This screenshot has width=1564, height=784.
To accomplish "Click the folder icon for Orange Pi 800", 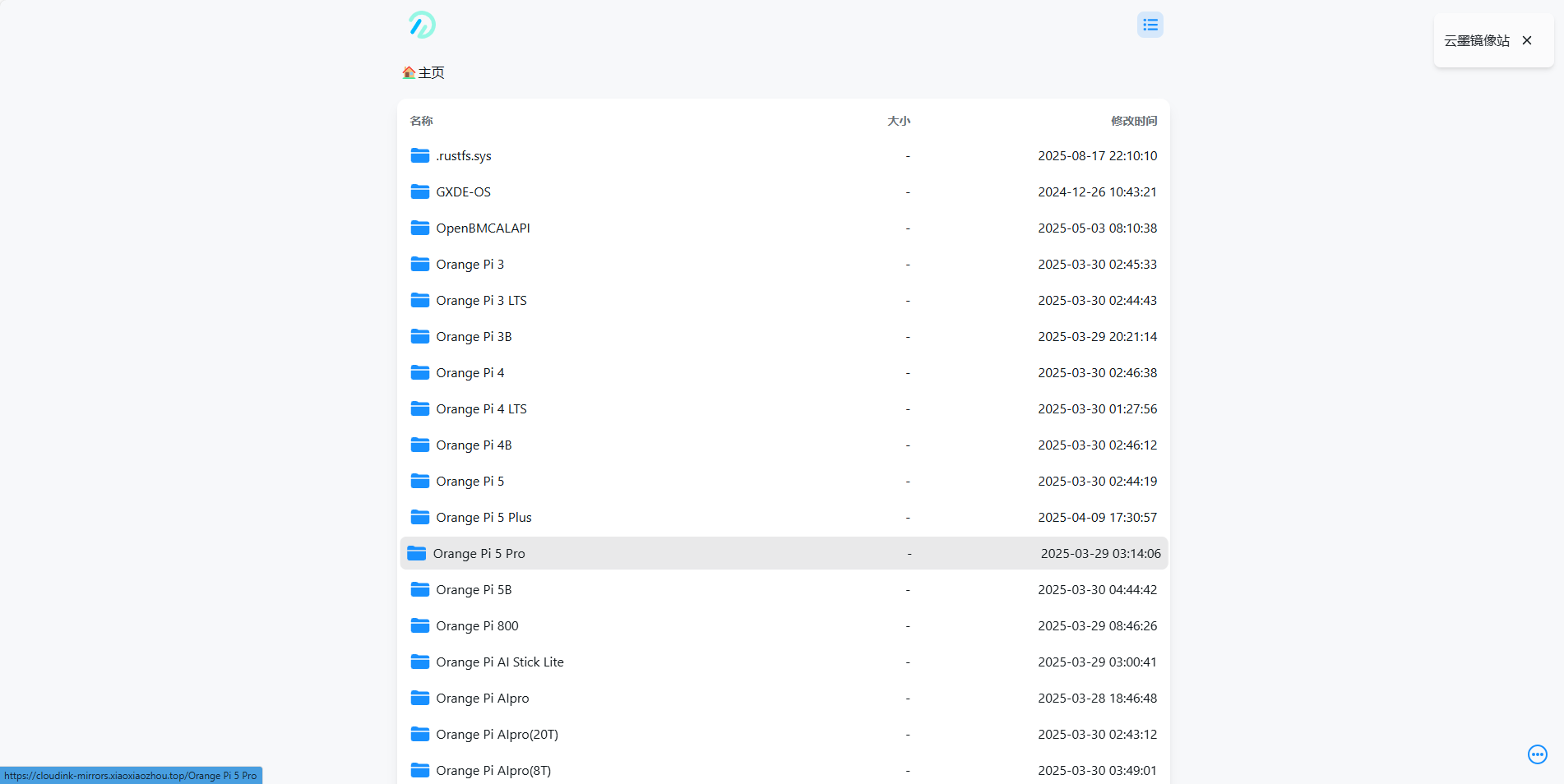I will click(x=420, y=625).
